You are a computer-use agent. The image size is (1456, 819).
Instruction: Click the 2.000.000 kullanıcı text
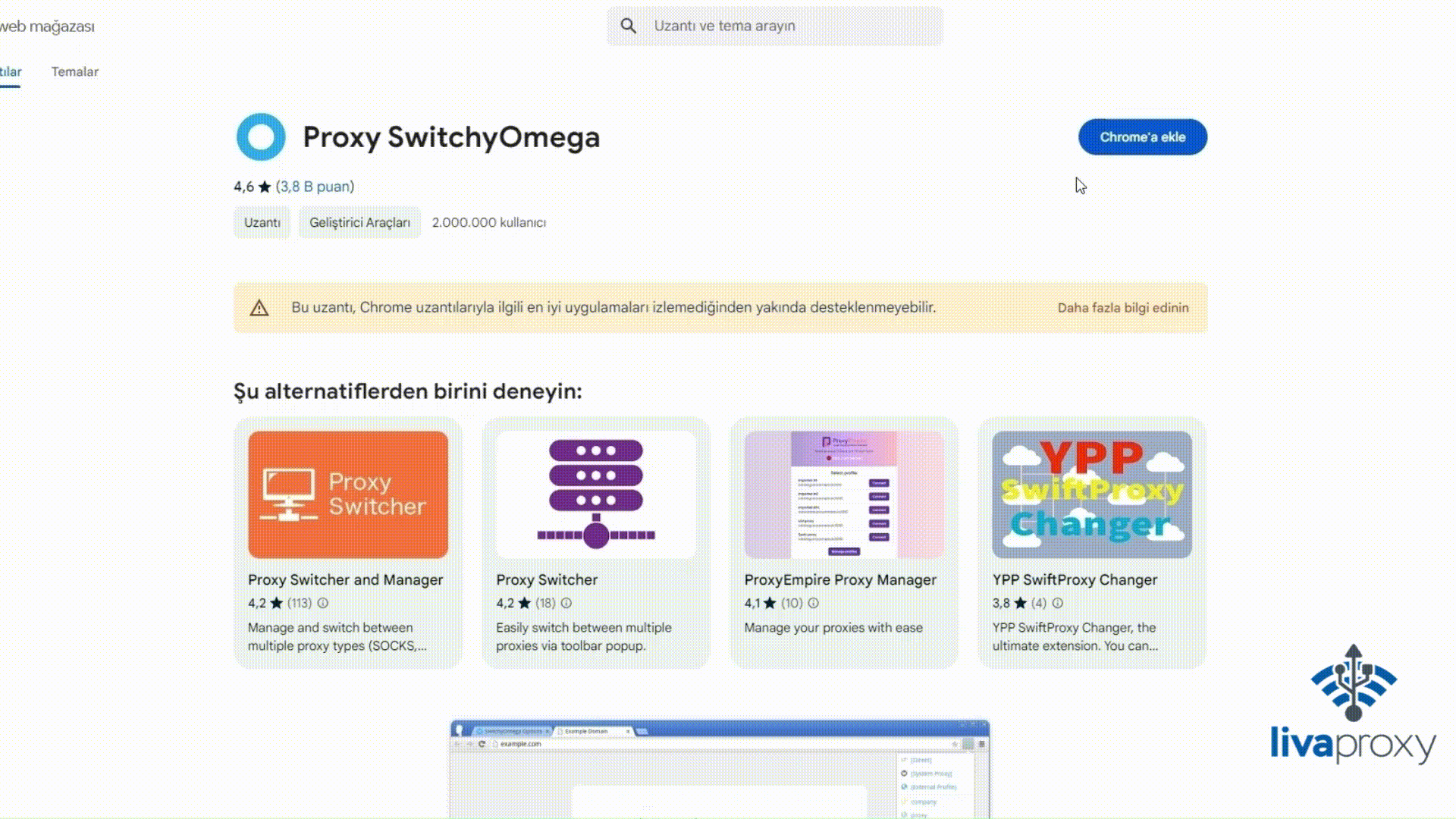[x=489, y=222]
